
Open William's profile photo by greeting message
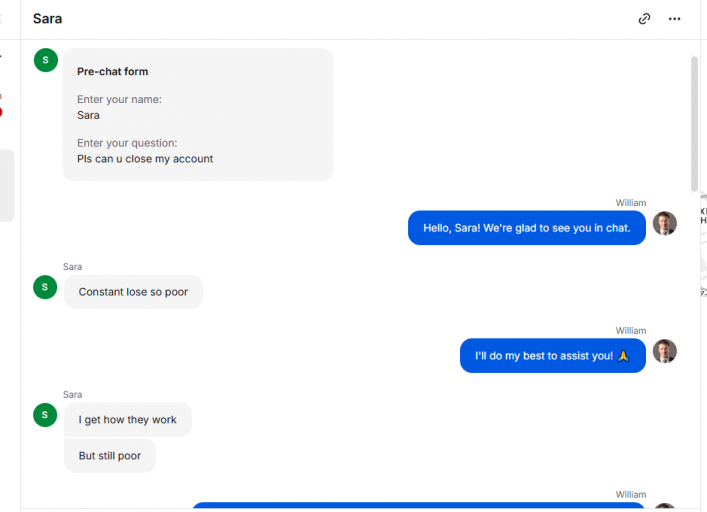(665, 223)
